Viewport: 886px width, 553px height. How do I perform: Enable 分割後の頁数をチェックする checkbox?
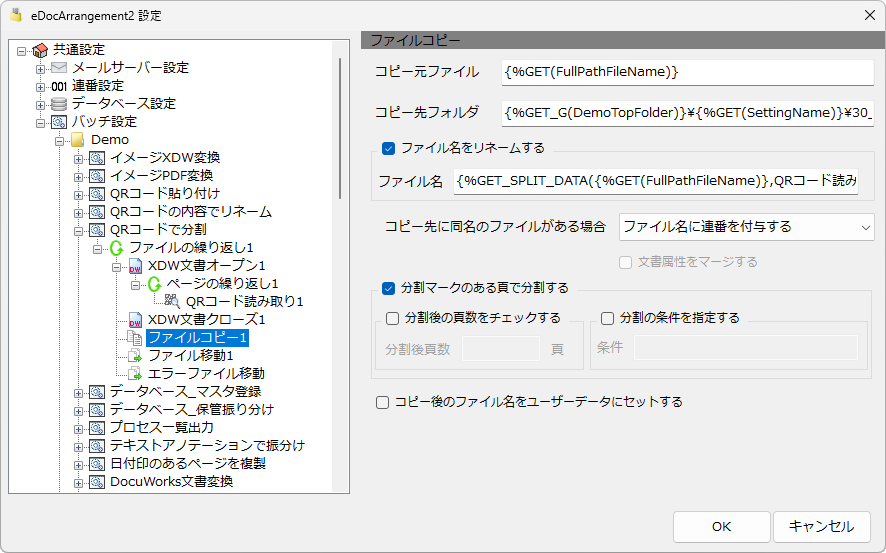pyautogui.click(x=392, y=318)
